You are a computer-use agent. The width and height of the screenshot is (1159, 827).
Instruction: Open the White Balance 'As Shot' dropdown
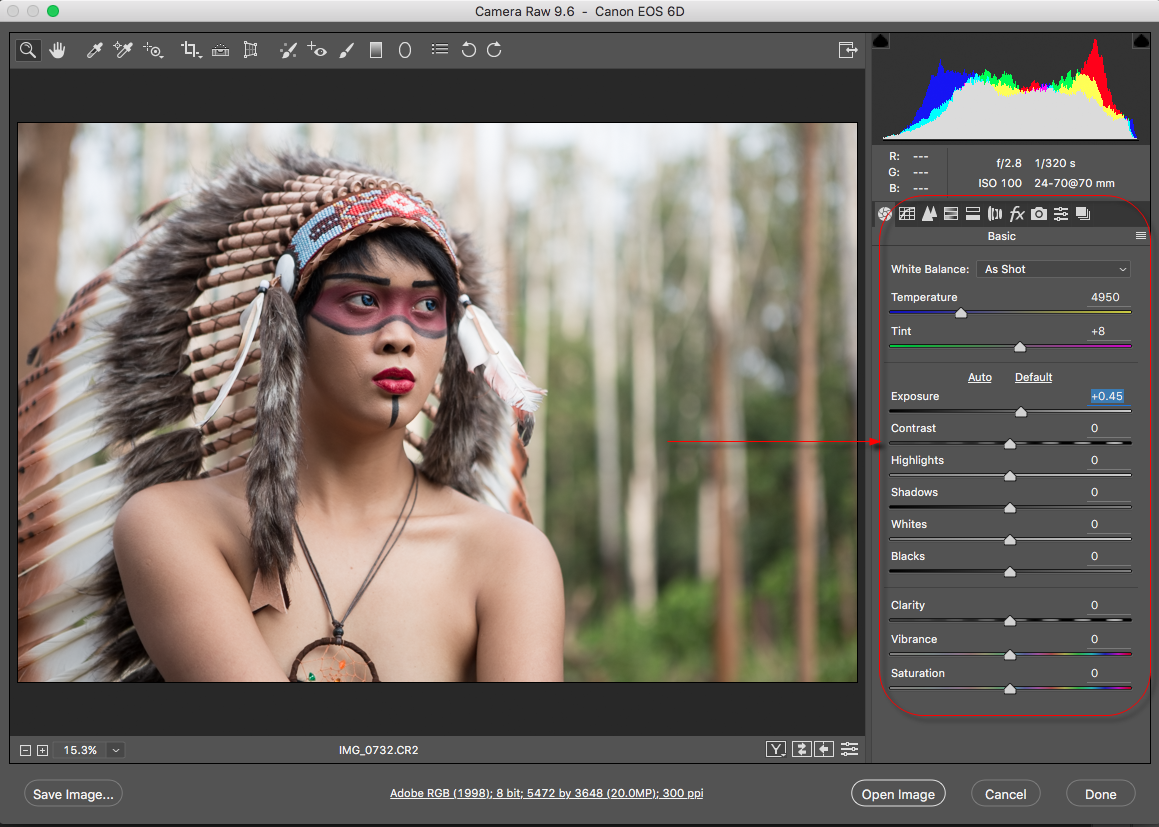coord(1054,269)
